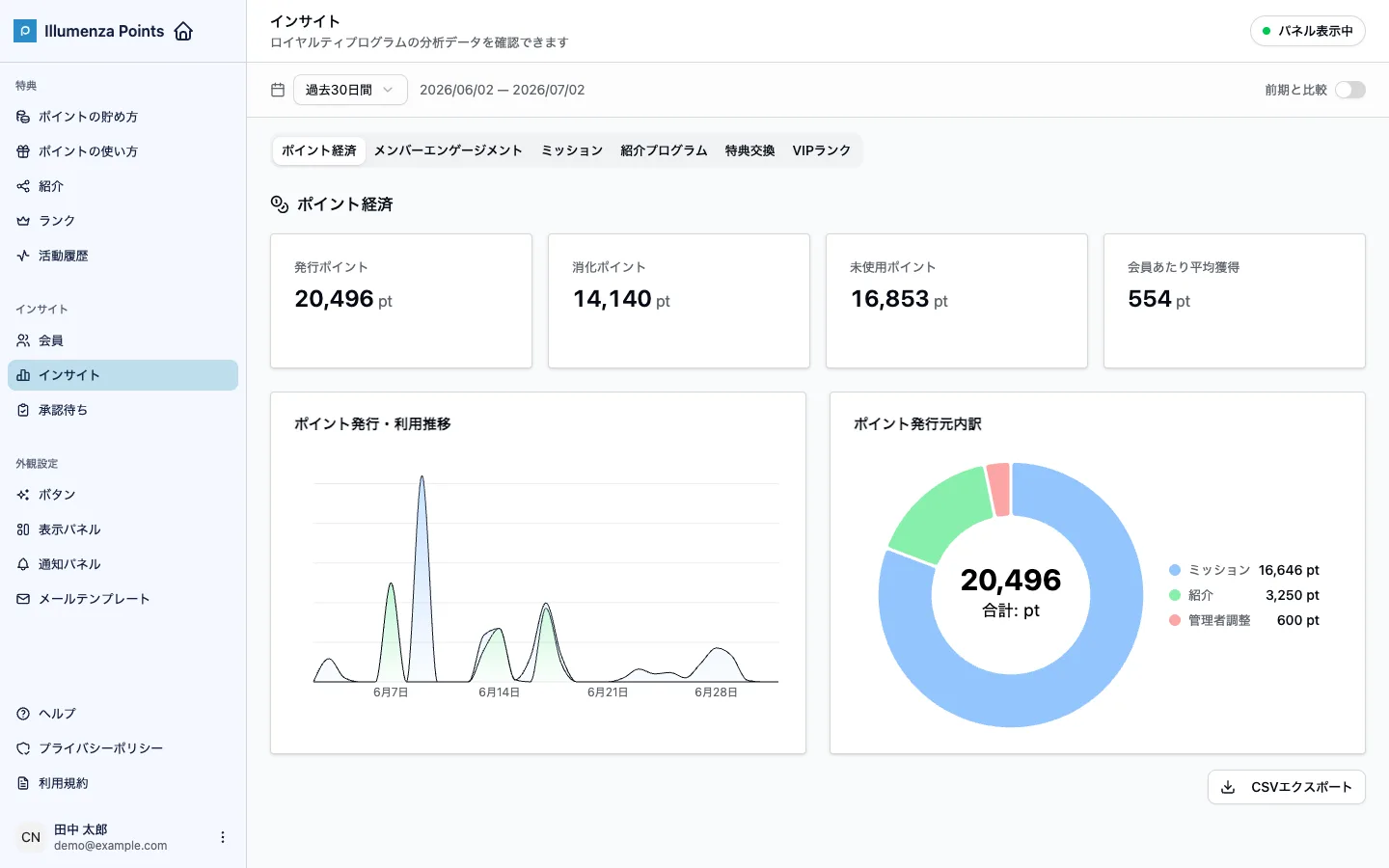The width and height of the screenshot is (1389, 868).
Task: Click the 活動履歴 activity icon
Action: tap(23, 256)
